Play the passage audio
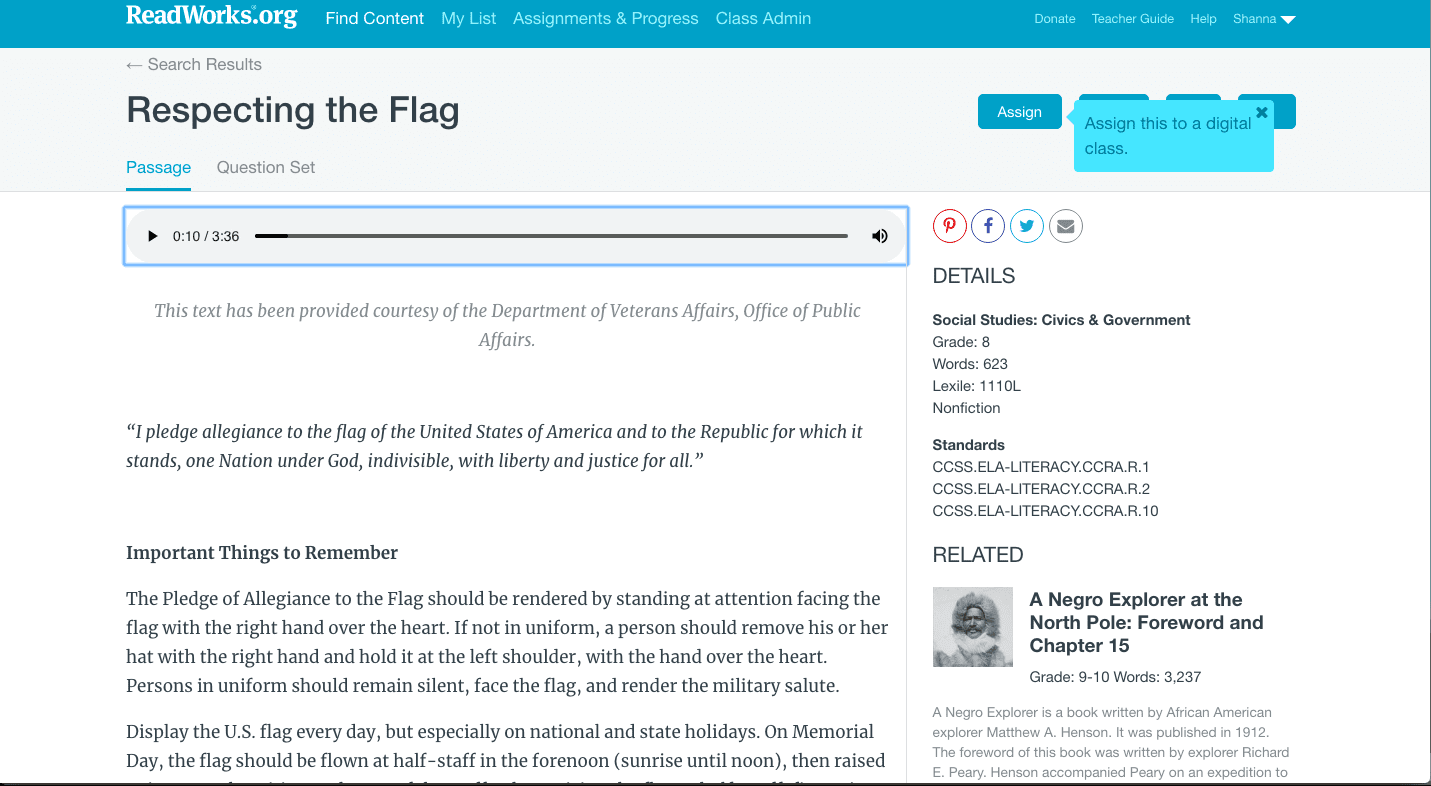This screenshot has width=1431, height=786. (x=153, y=236)
